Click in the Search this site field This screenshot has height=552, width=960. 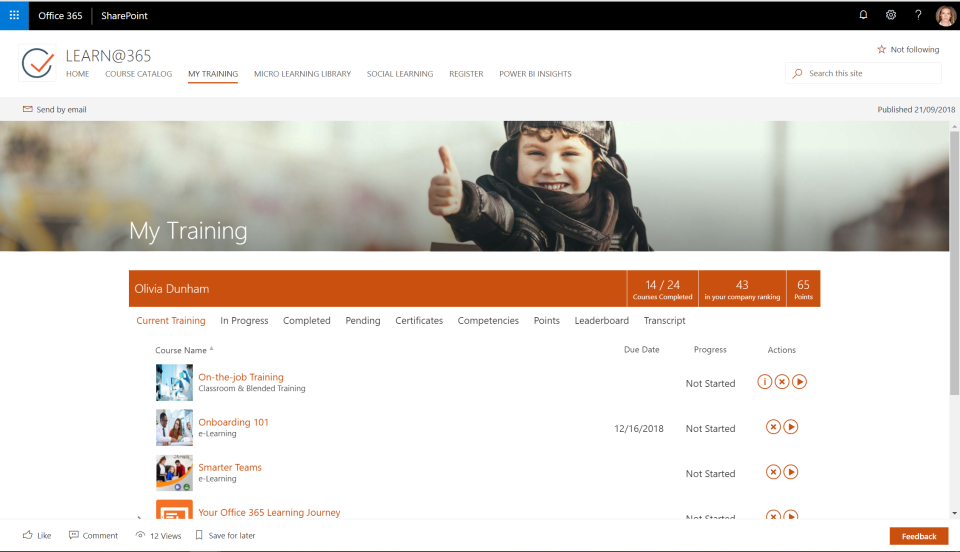(863, 73)
